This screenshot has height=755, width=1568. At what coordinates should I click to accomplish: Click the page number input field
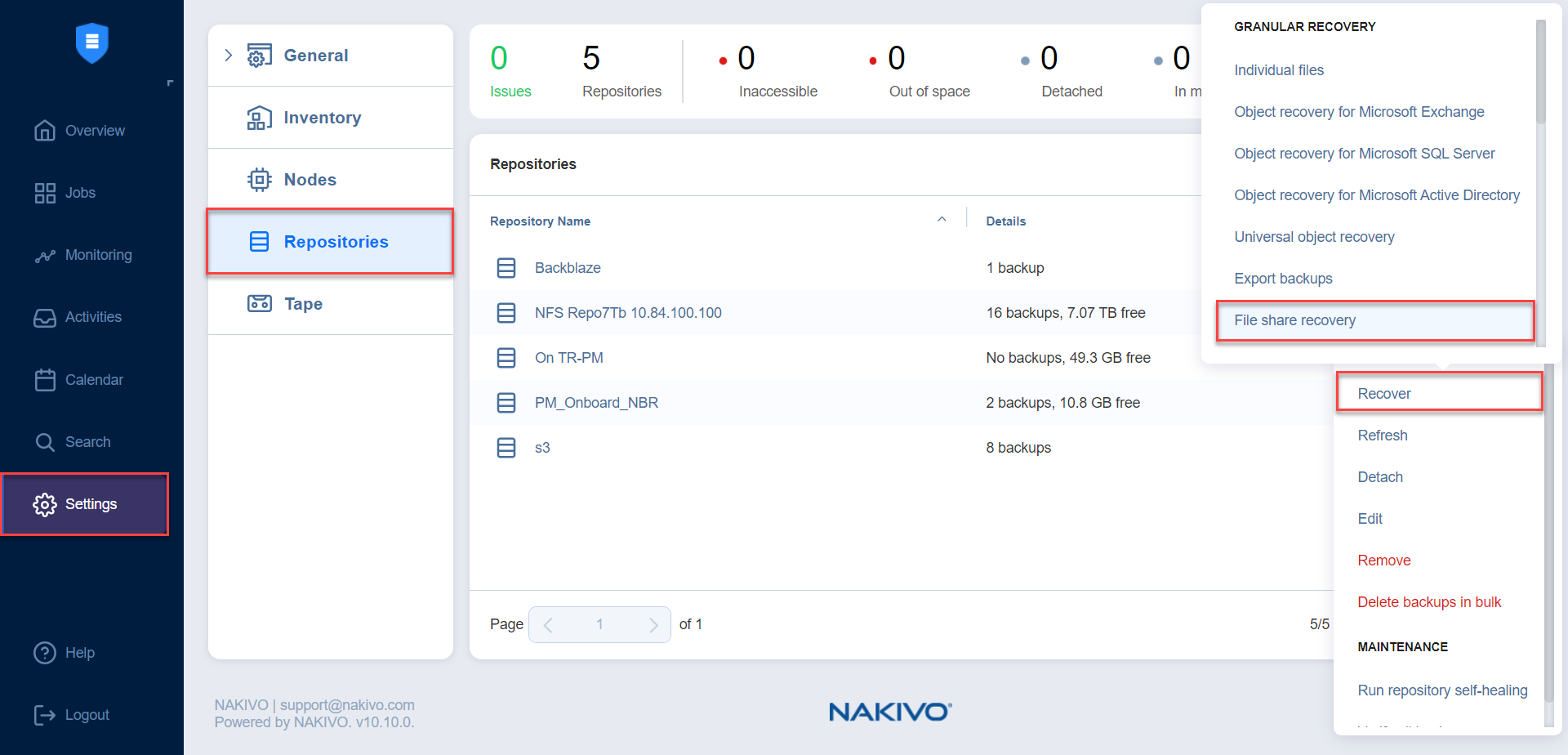click(x=599, y=625)
